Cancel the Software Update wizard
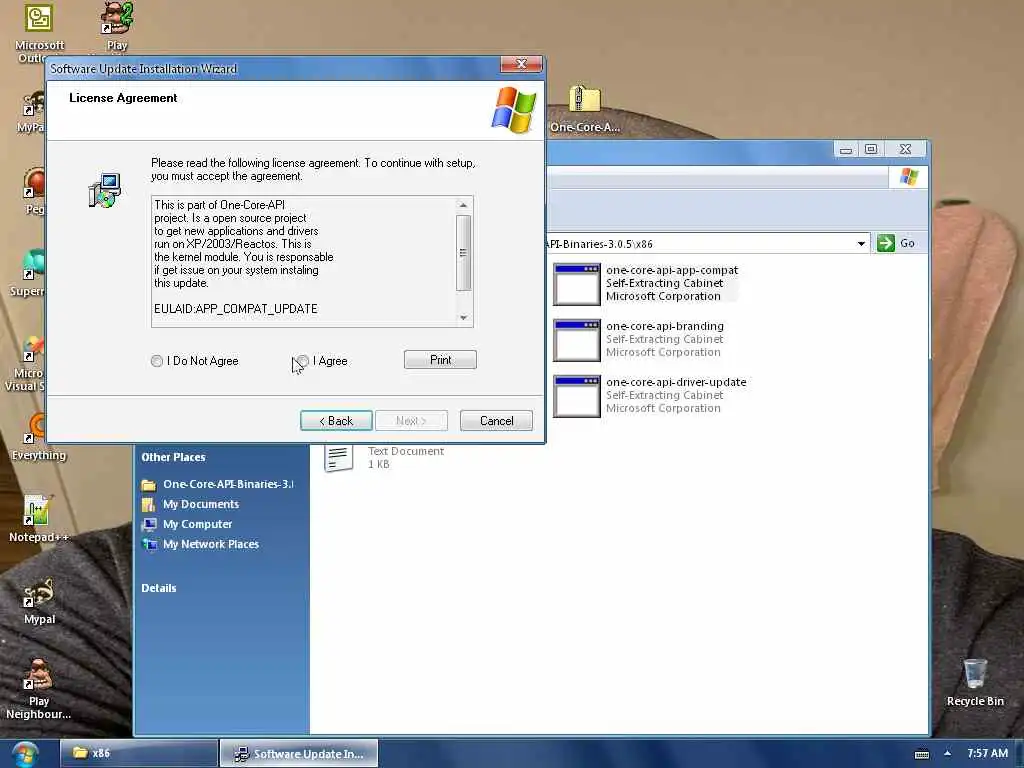 [496, 421]
